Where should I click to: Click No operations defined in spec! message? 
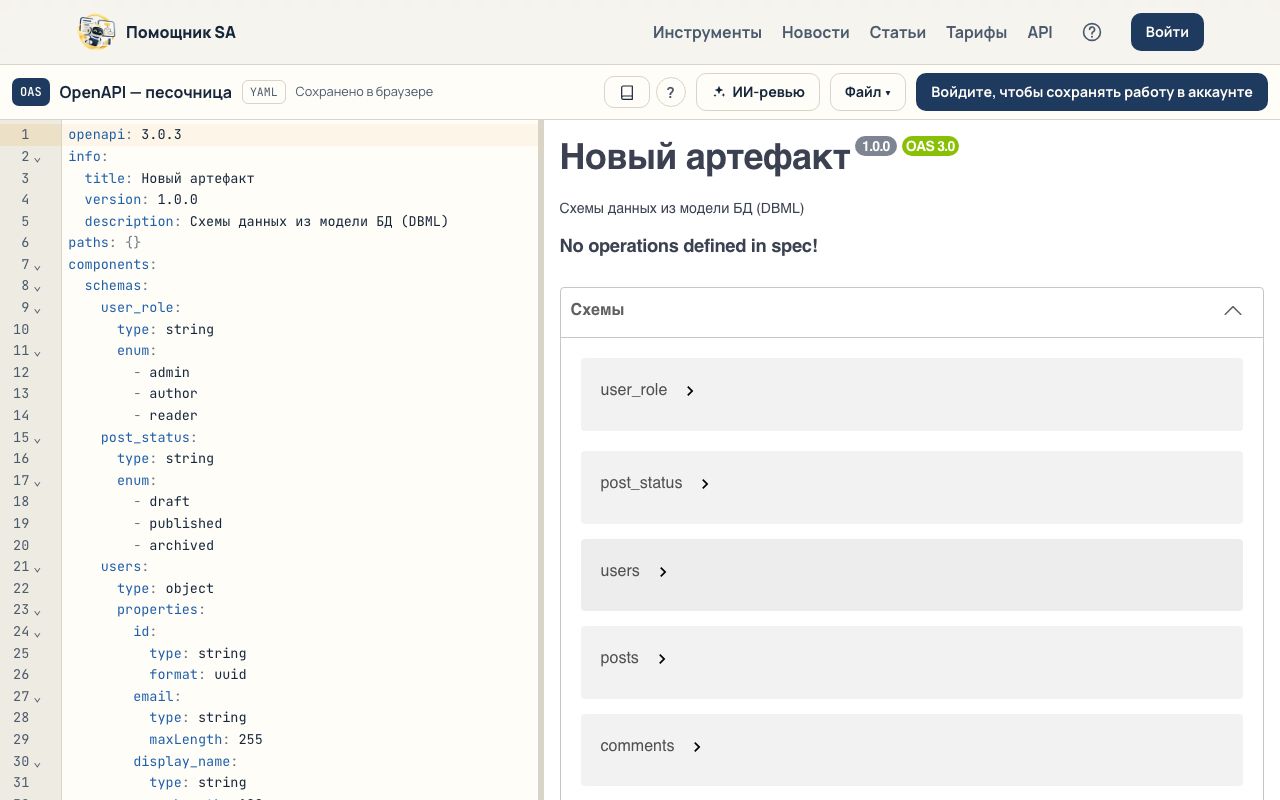[x=689, y=246]
